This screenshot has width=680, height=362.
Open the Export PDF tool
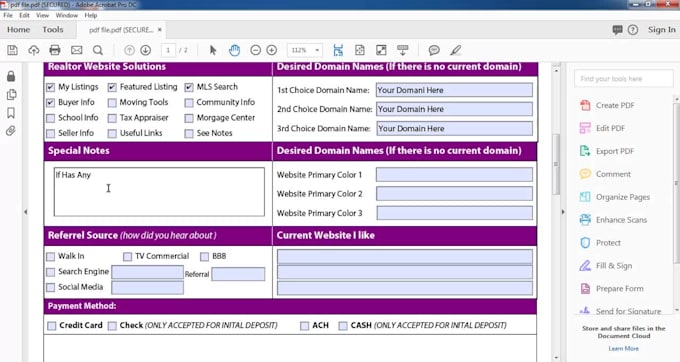tap(607, 151)
